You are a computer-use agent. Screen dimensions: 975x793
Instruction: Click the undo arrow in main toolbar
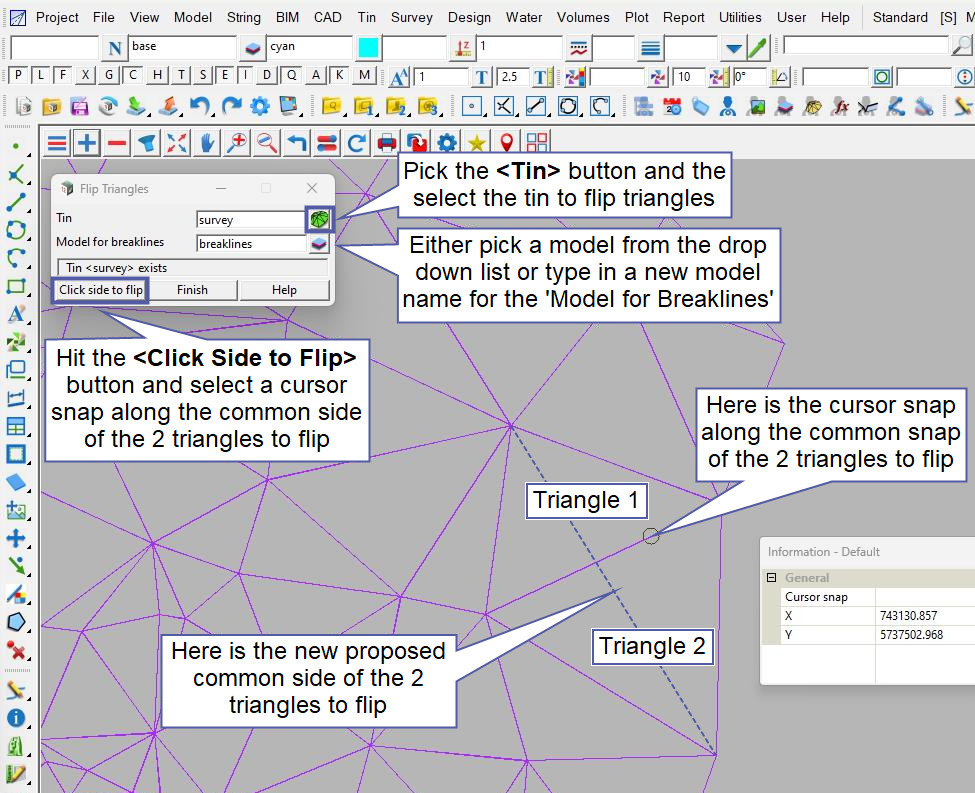tap(200, 106)
